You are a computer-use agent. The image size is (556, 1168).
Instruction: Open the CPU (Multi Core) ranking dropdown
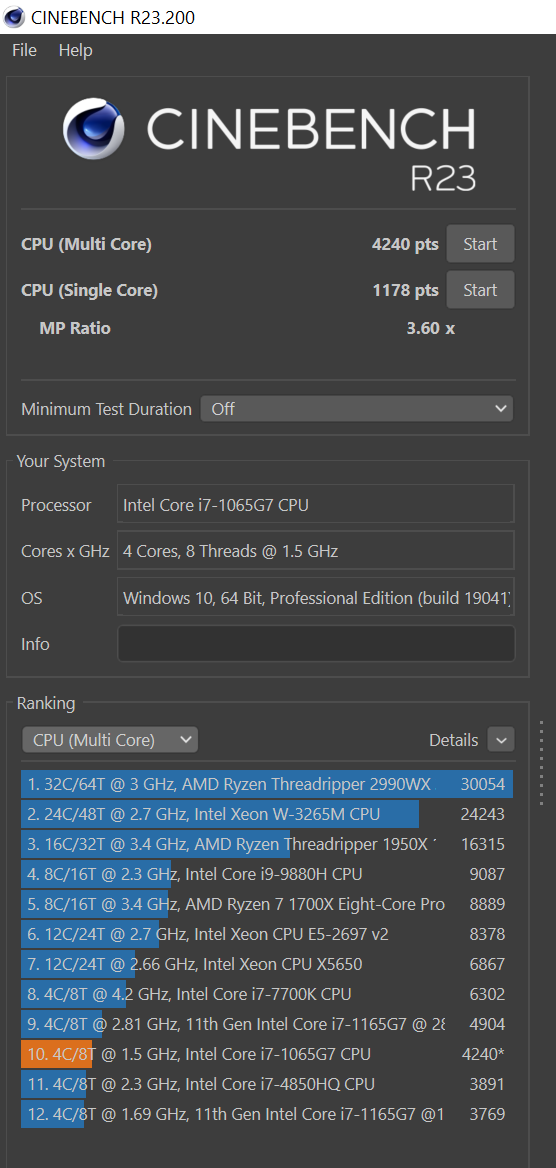click(x=110, y=740)
